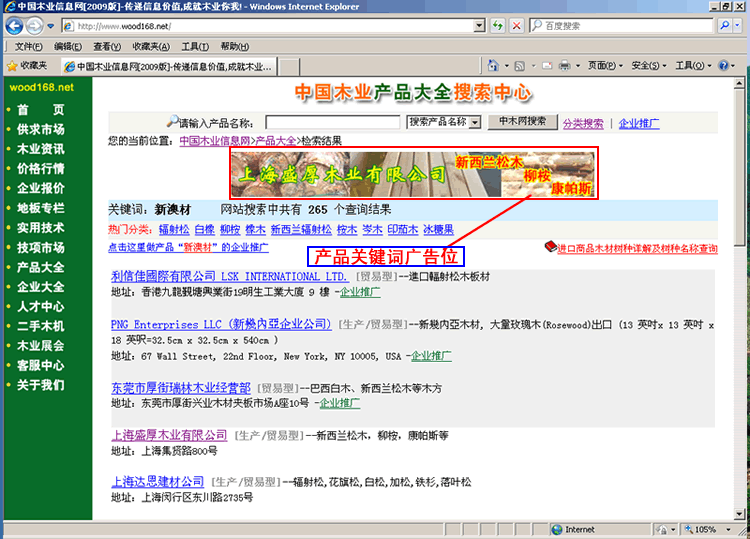Screen dimensions: 750x539
Task: Click the green Refresh icon
Action: coord(498,26)
